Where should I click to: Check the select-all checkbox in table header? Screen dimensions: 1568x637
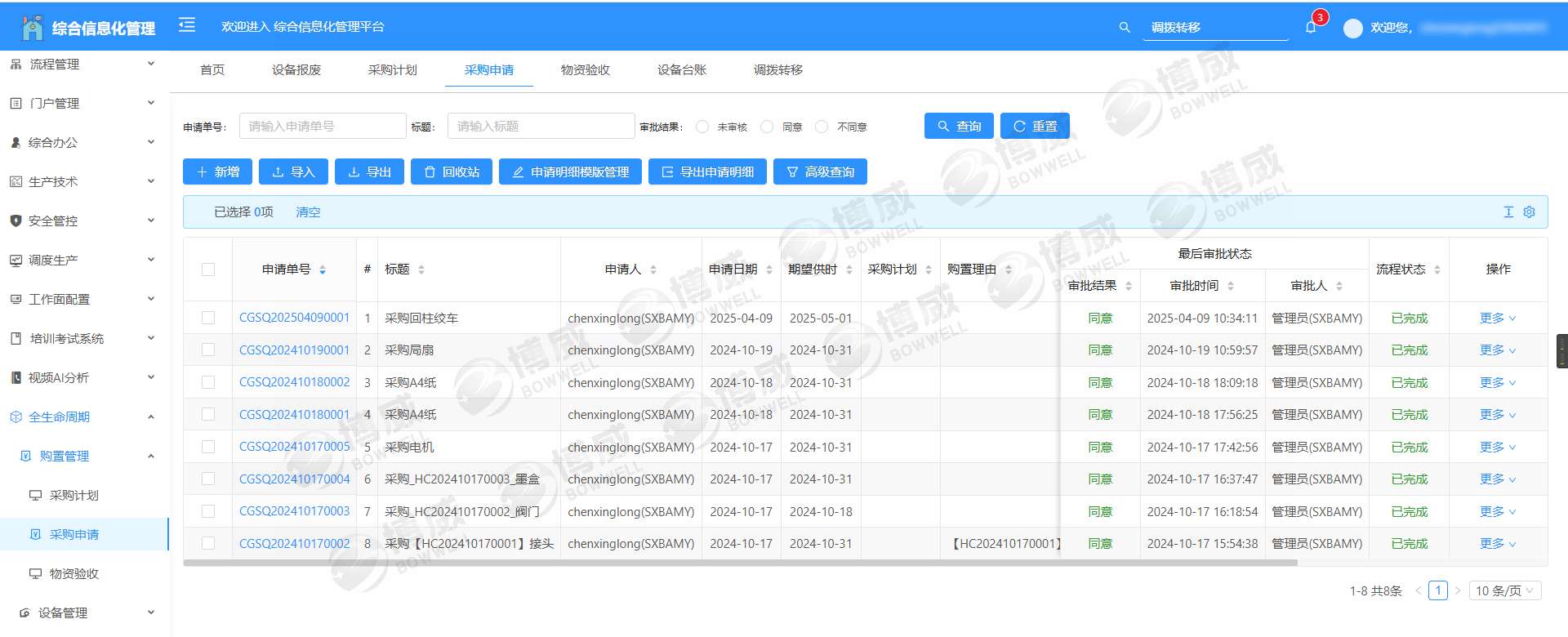208,269
